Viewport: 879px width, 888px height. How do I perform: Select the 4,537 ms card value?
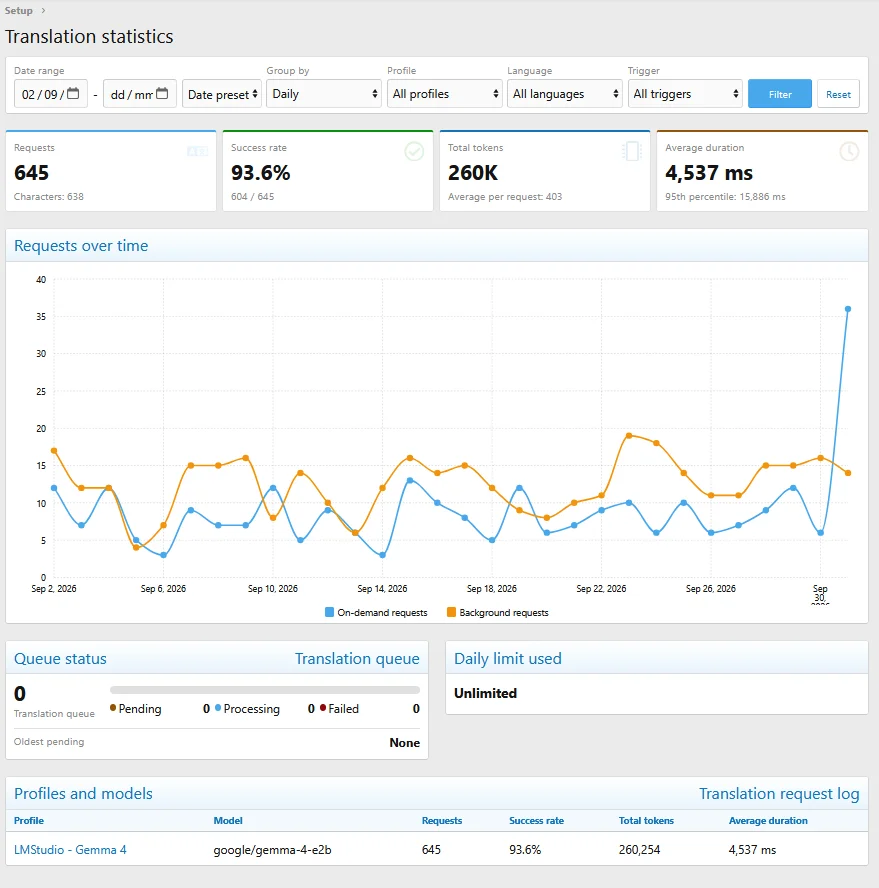tap(709, 173)
